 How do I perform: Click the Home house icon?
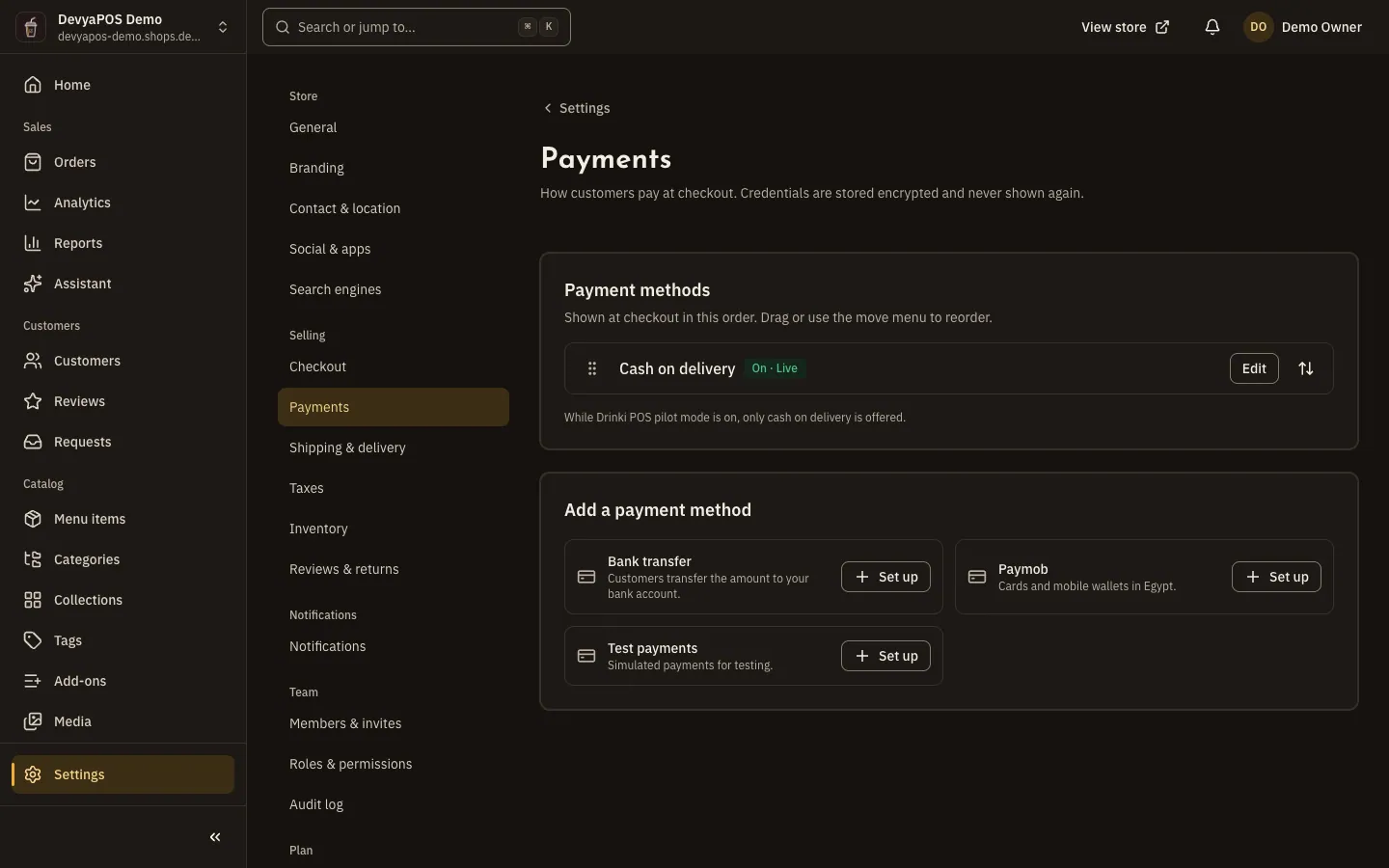pyautogui.click(x=33, y=85)
